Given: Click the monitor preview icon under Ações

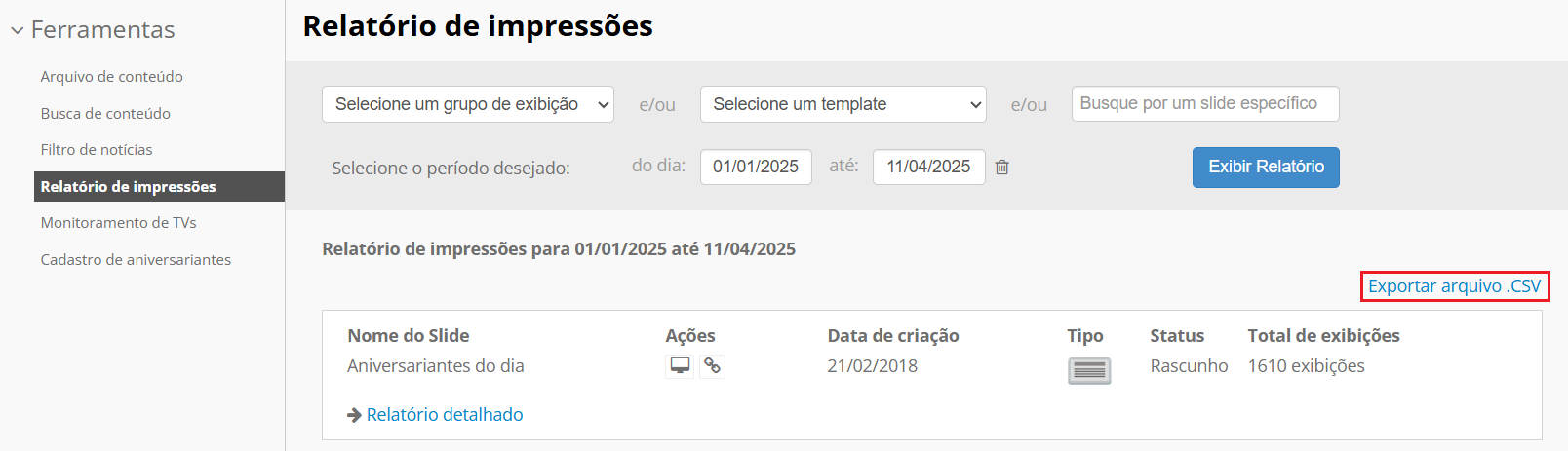Looking at the screenshot, I should pyautogui.click(x=680, y=366).
